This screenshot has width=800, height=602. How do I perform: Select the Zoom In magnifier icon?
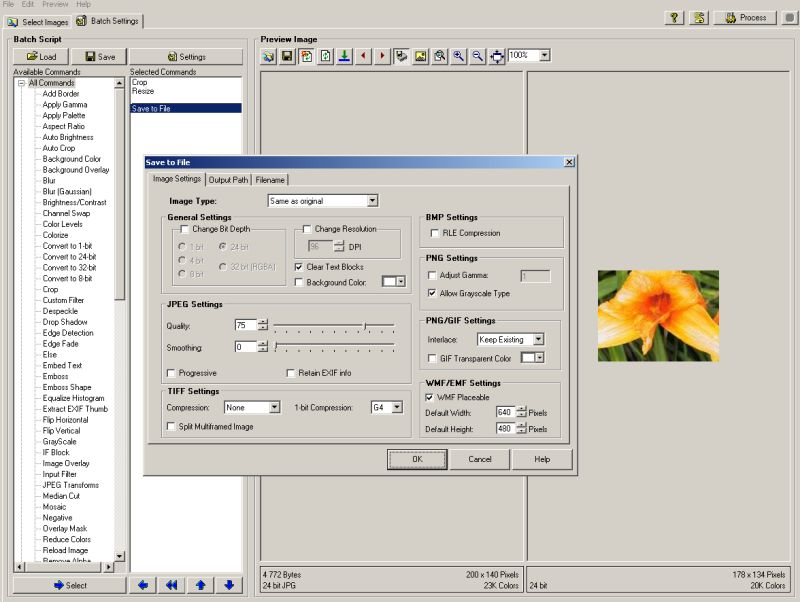(x=458, y=56)
